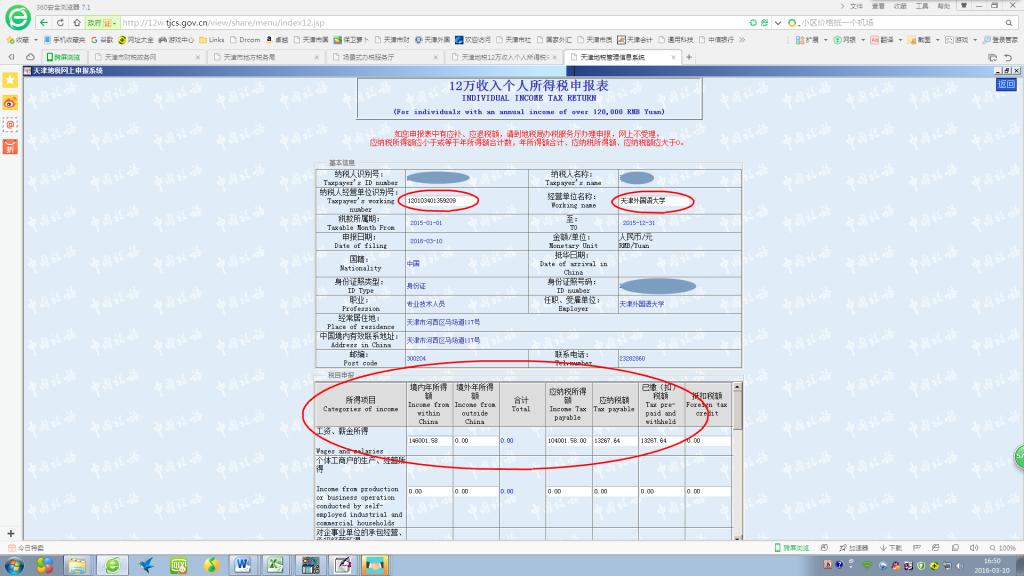The width and height of the screenshot is (1024, 576).
Task: Open the 加速器 accelerator in status bar
Action: click(x=854, y=548)
